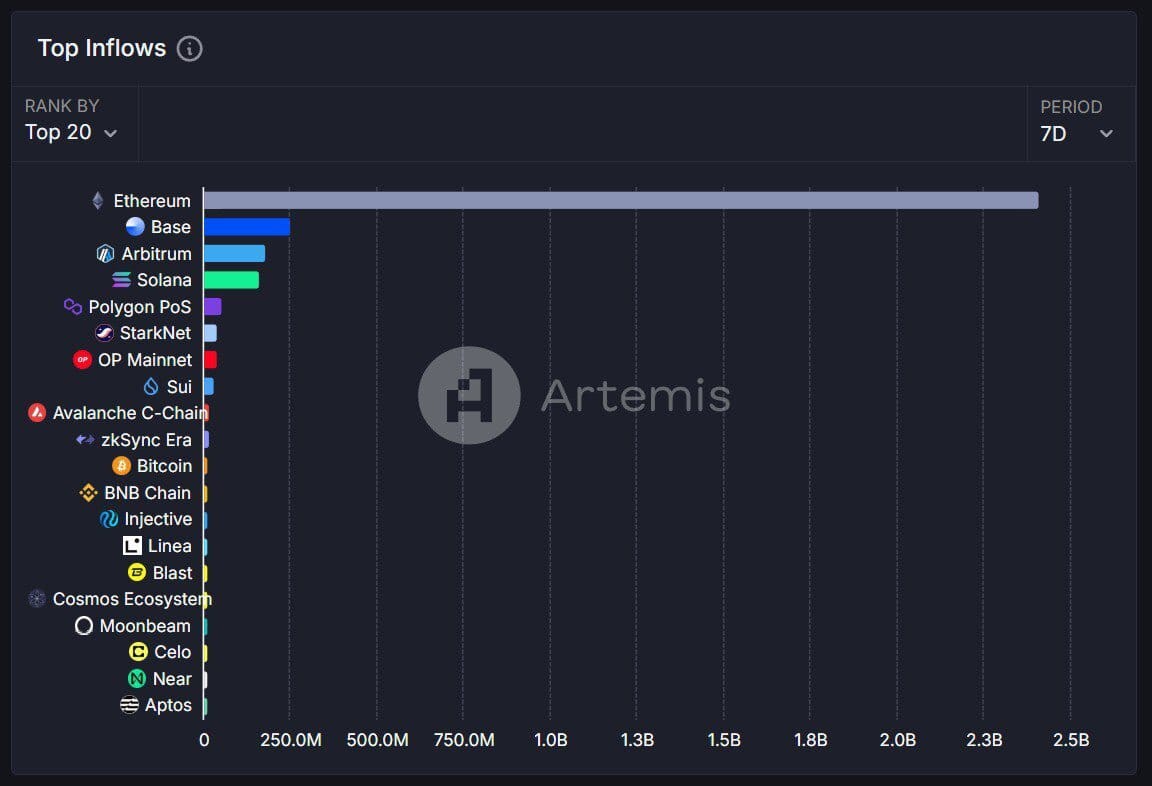
Task: Click the info icon next to Top Inflows
Action: click(190, 48)
